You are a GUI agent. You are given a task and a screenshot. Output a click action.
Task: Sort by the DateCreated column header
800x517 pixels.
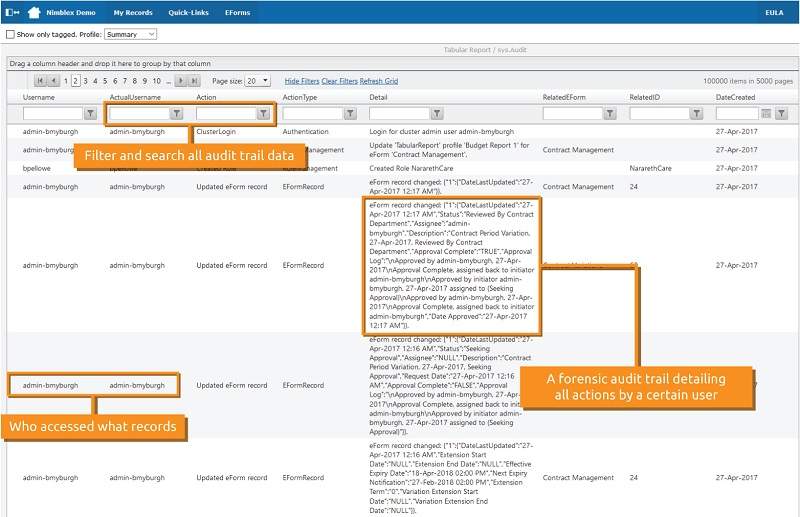735,97
